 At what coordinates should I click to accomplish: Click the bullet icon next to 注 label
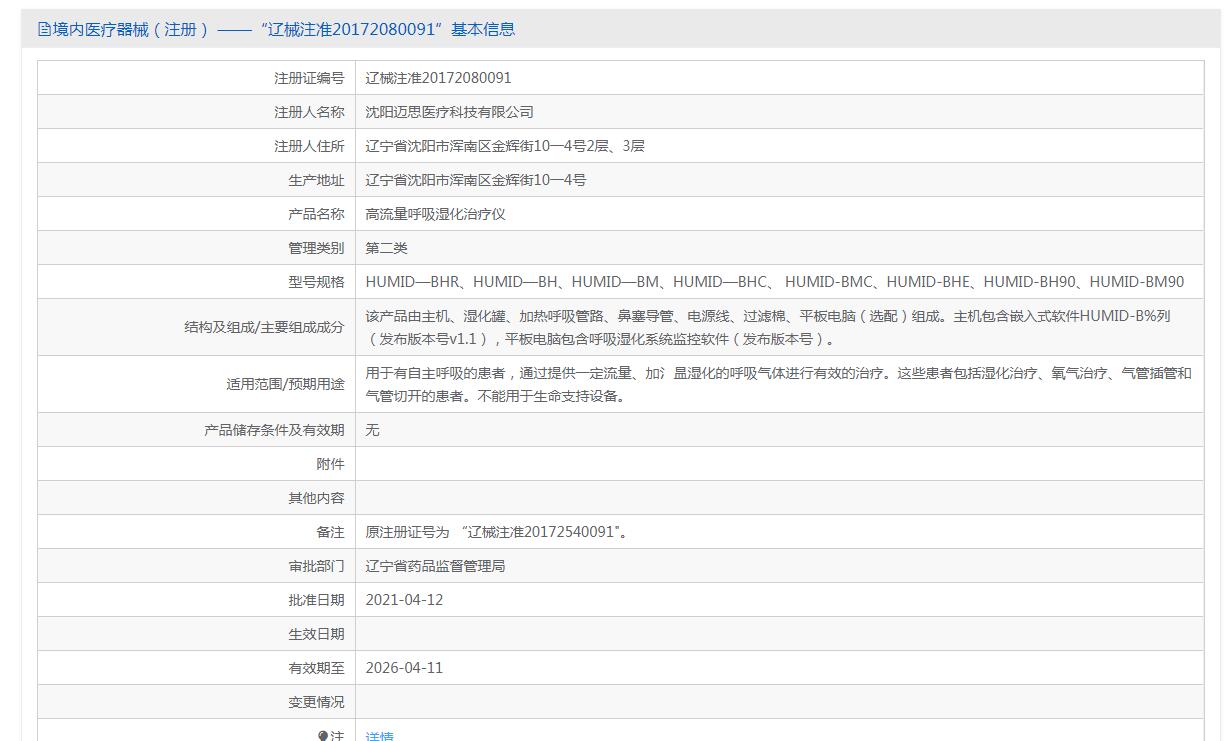click(323, 736)
